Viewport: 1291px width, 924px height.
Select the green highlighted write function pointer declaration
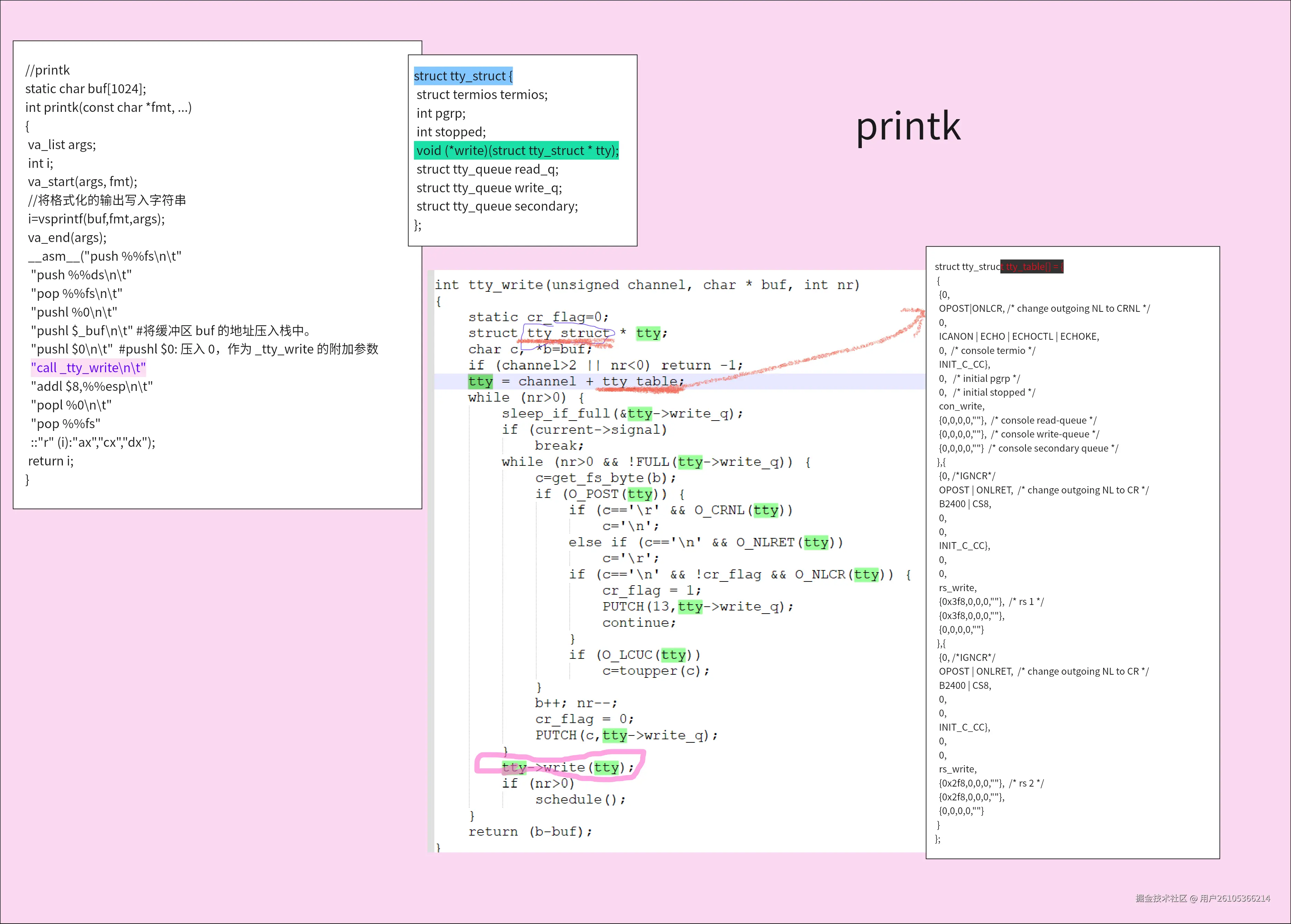click(x=517, y=150)
